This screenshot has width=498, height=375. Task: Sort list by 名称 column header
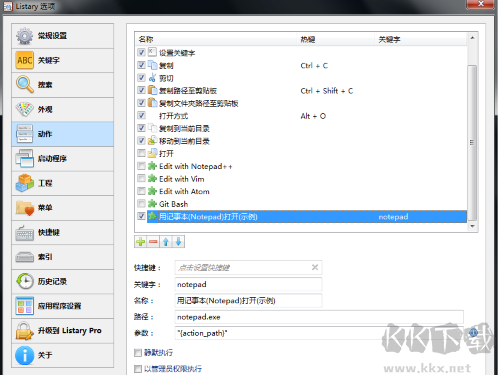216,39
